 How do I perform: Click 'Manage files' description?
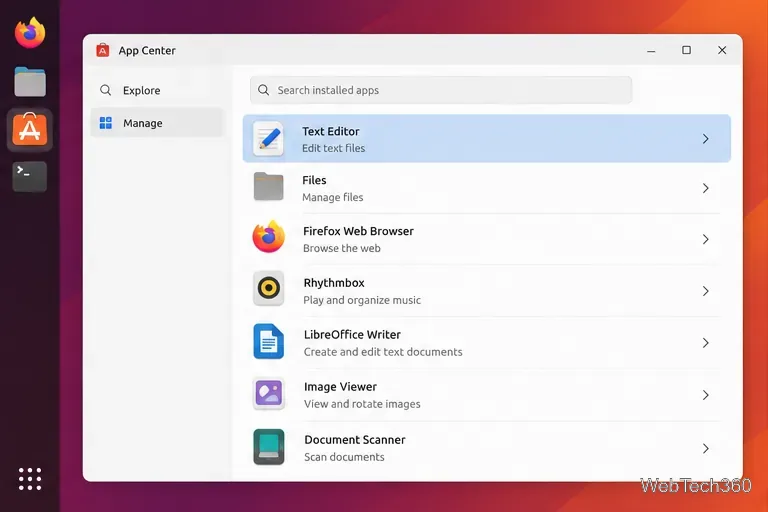(333, 197)
